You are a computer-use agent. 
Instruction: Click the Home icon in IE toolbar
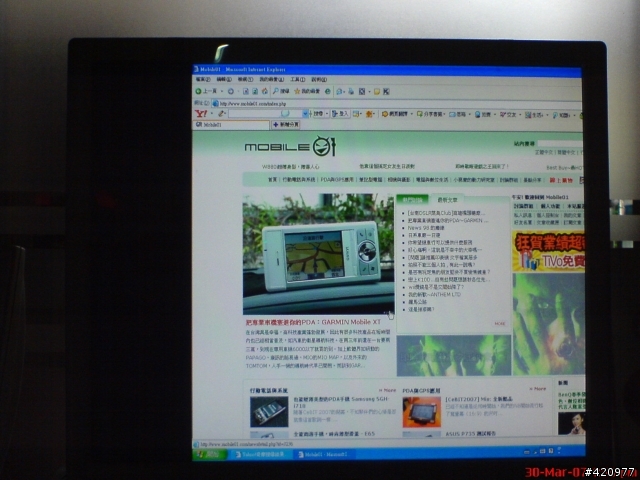tap(264, 91)
